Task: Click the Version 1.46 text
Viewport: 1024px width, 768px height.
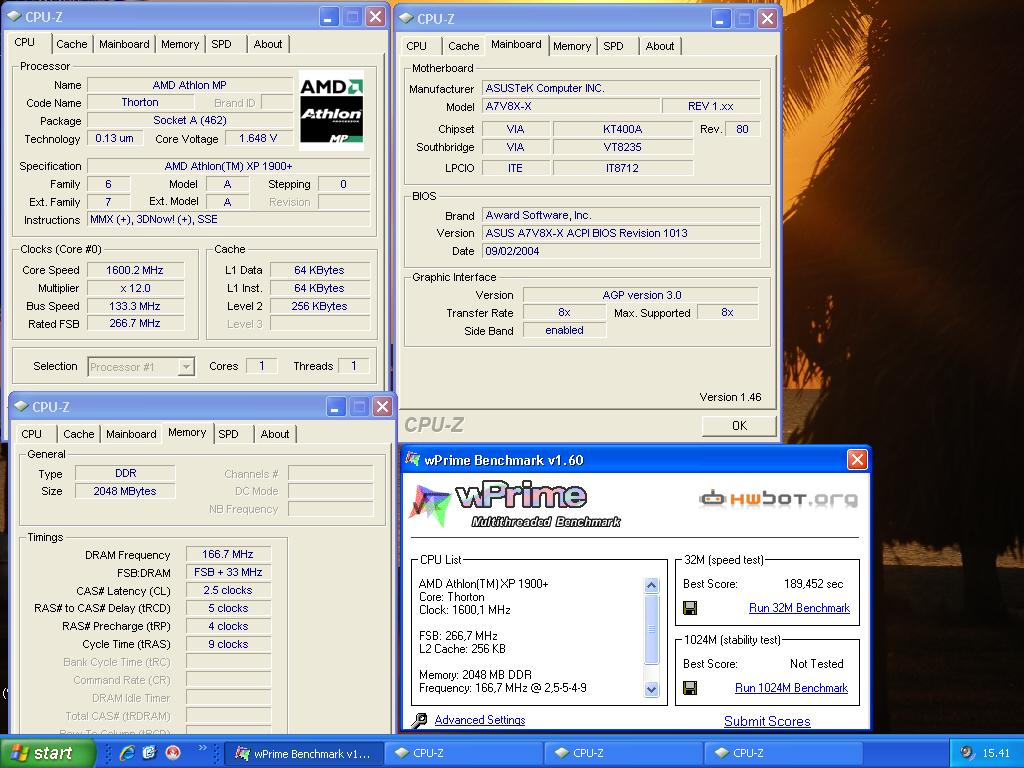Action: click(x=730, y=397)
